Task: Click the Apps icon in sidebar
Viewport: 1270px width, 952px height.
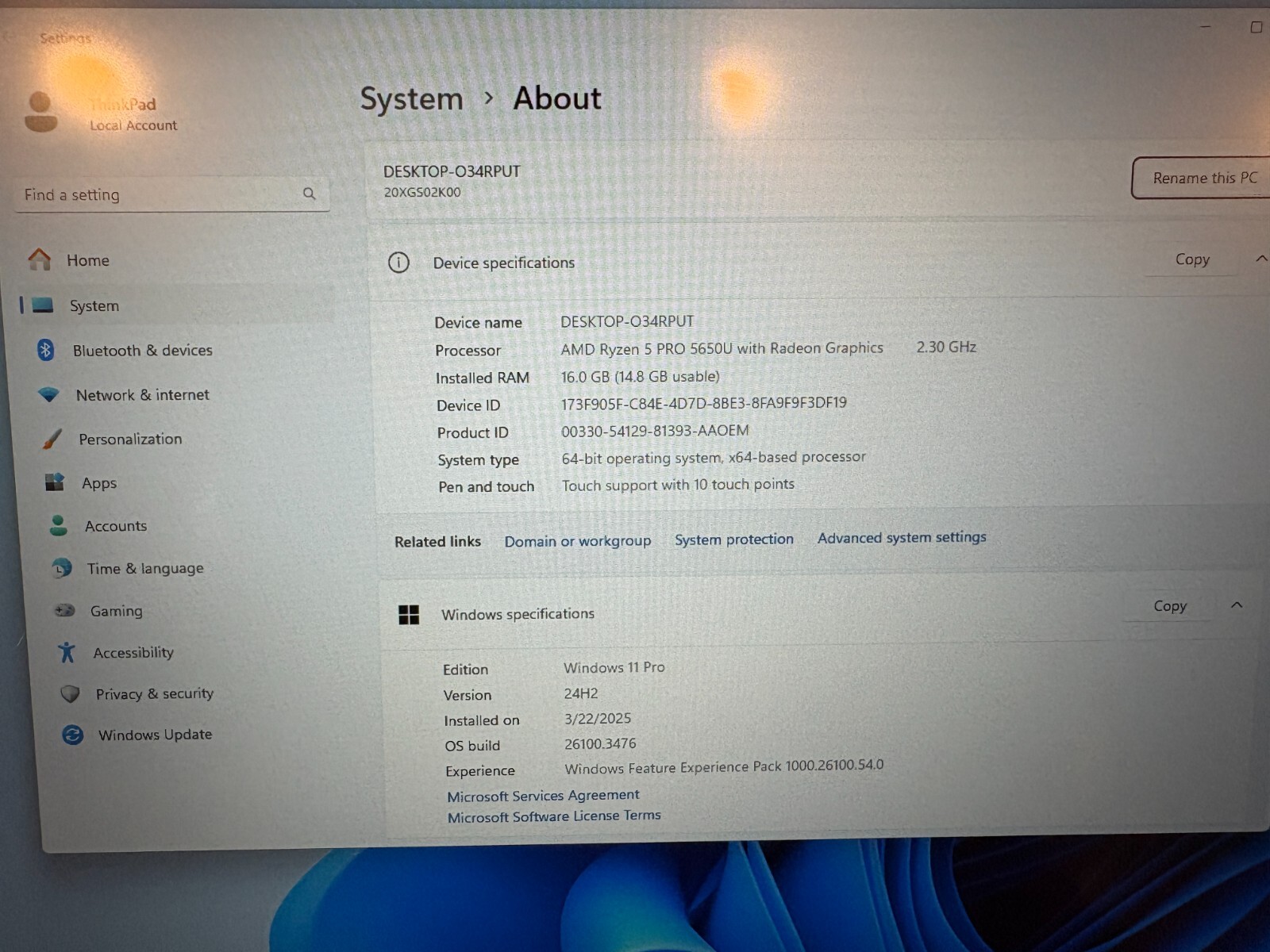Action: pyautogui.click(x=55, y=482)
